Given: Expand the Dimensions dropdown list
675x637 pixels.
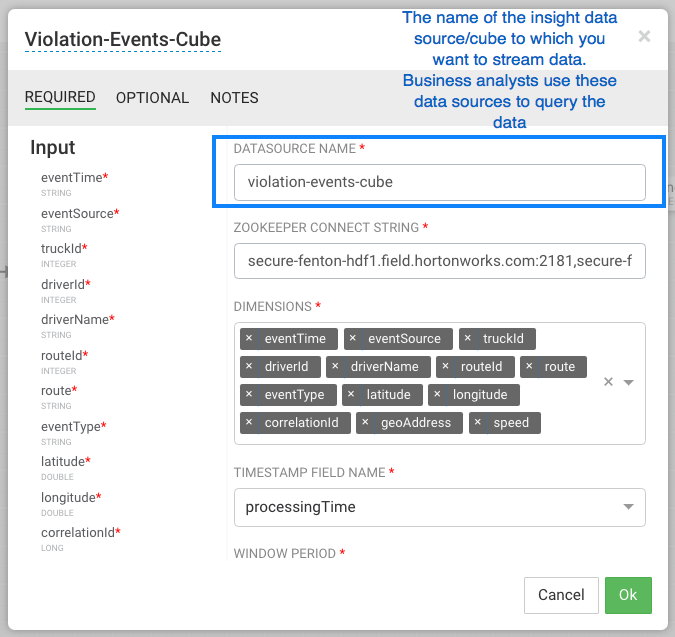Looking at the screenshot, I should (629, 382).
